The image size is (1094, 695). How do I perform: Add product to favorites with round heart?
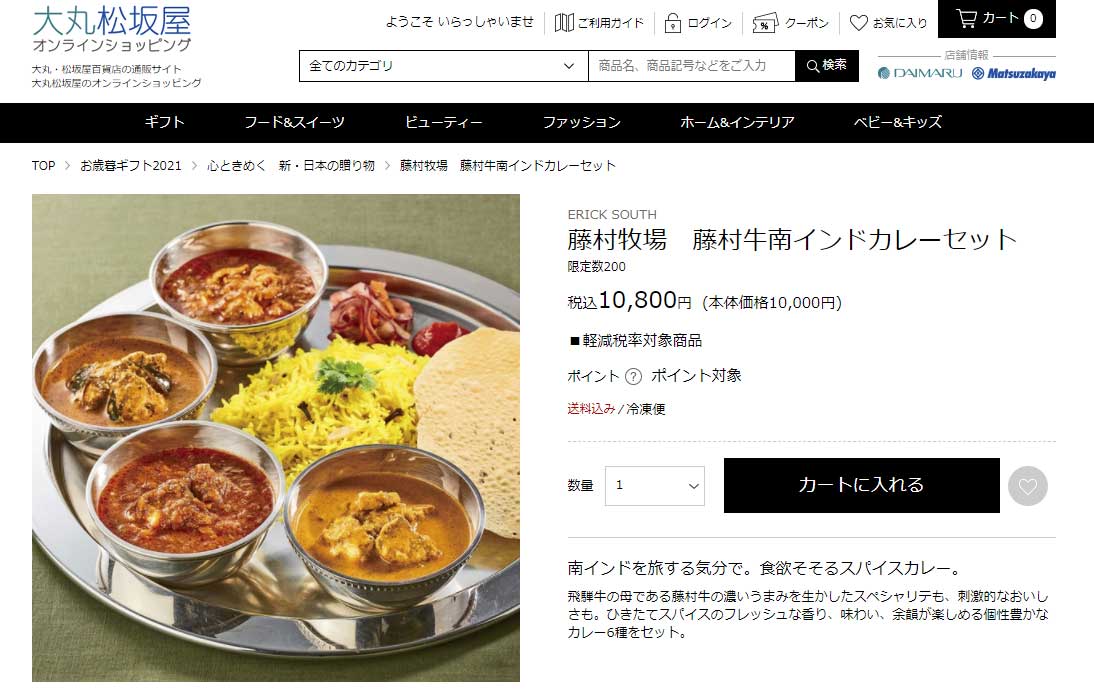(1028, 486)
